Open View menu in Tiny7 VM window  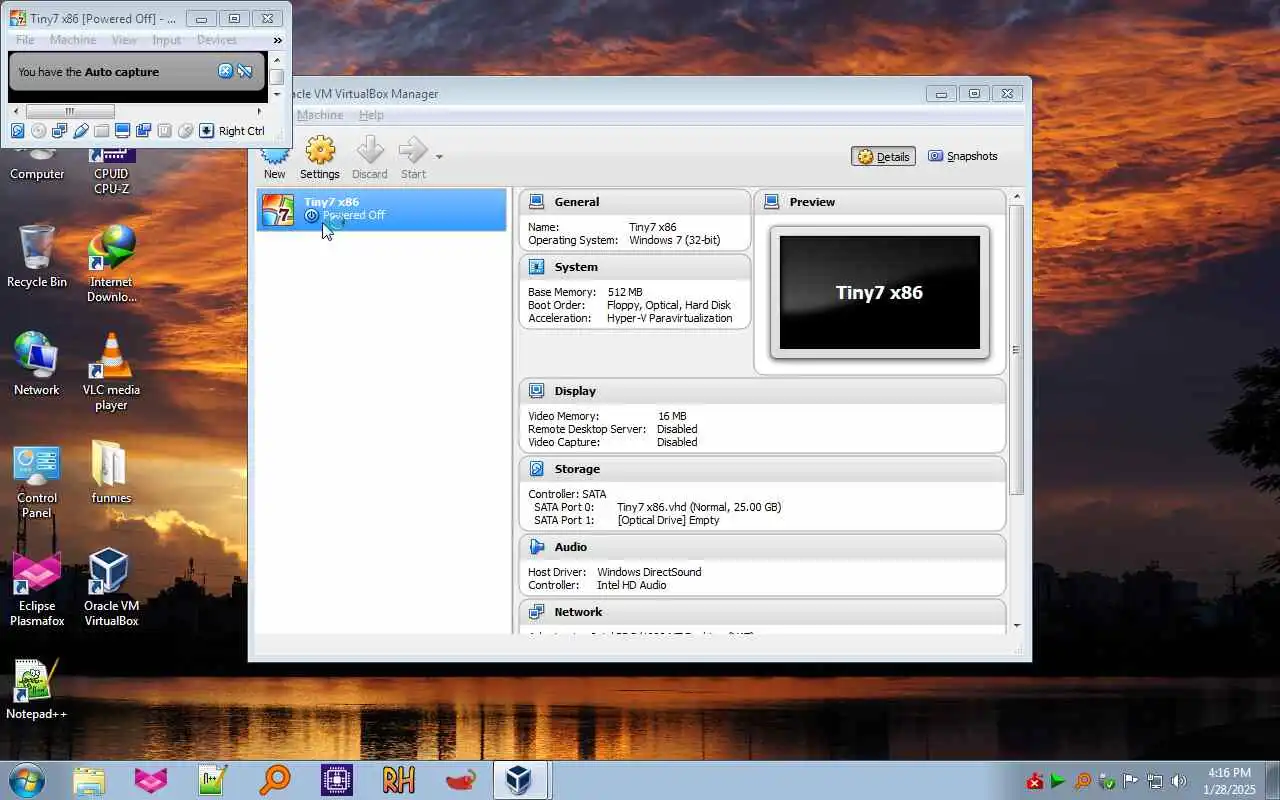[124, 40]
